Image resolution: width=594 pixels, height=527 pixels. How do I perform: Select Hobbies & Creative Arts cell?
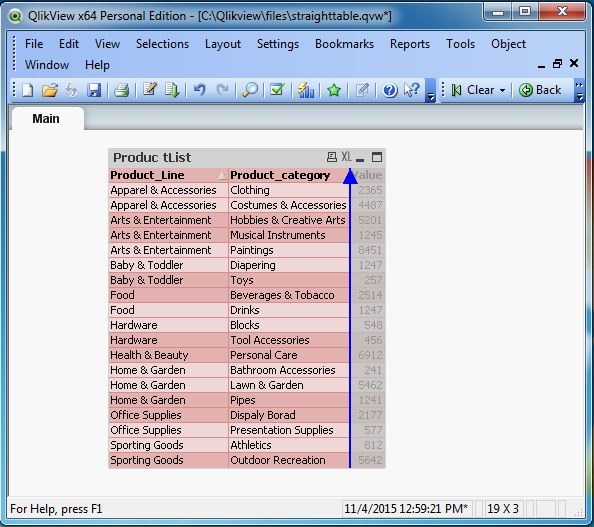click(289, 220)
